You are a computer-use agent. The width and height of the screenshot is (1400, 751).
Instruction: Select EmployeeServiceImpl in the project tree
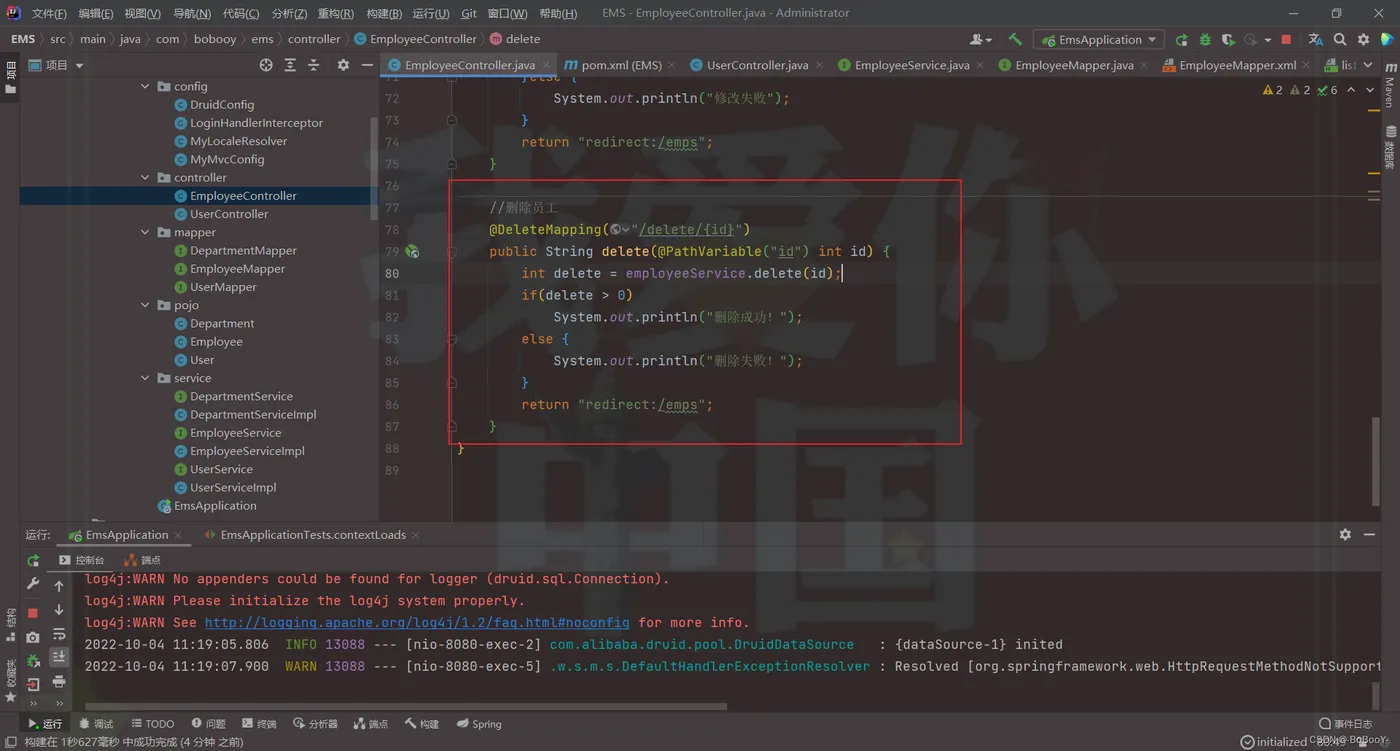(247, 451)
